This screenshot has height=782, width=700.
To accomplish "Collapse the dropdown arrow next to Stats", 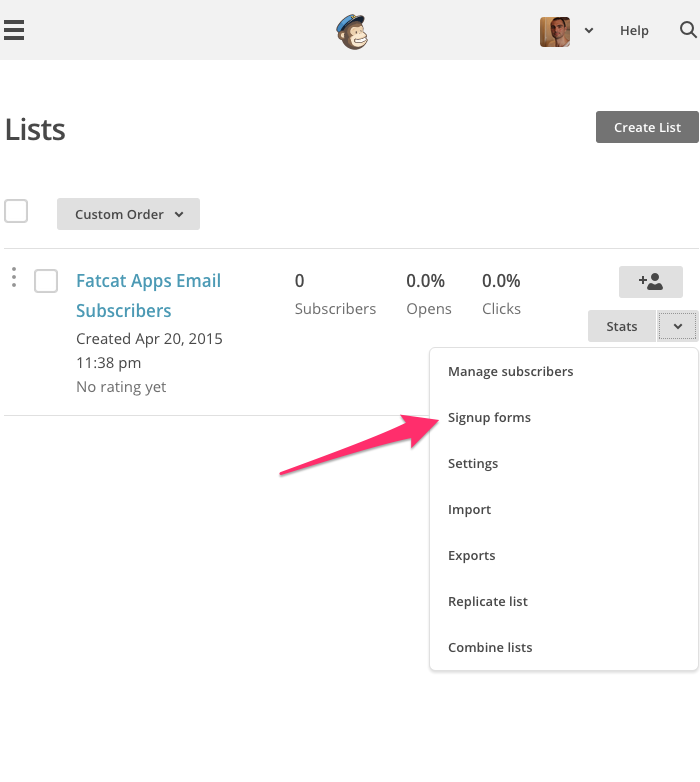I will coord(678,326).
